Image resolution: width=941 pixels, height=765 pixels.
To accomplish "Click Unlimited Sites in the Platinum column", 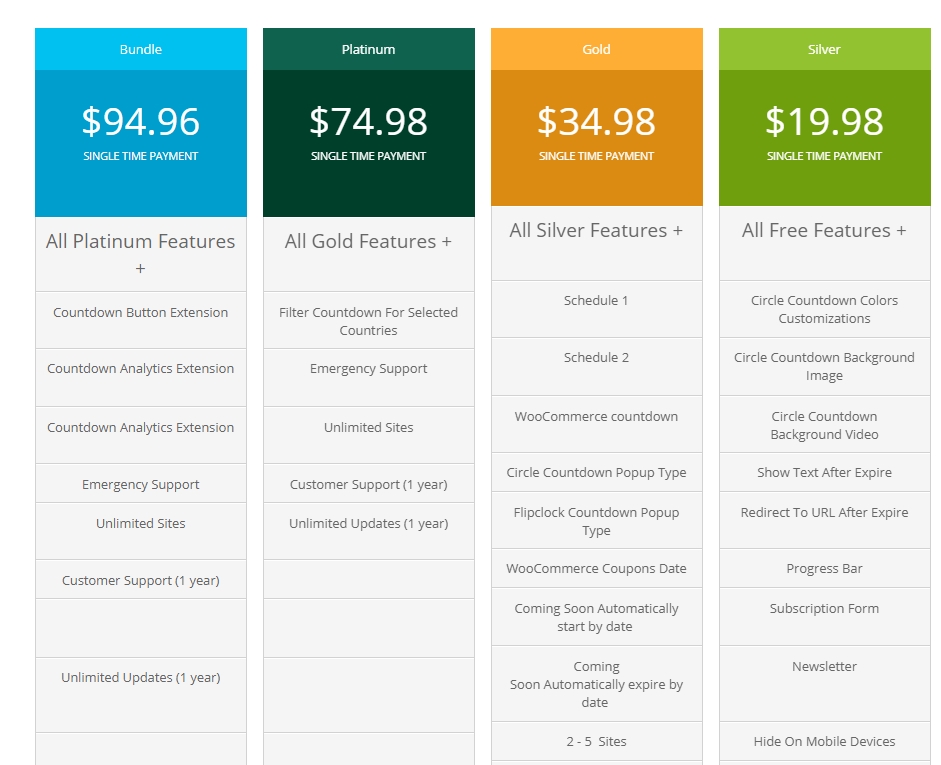I will pos(368,427).
